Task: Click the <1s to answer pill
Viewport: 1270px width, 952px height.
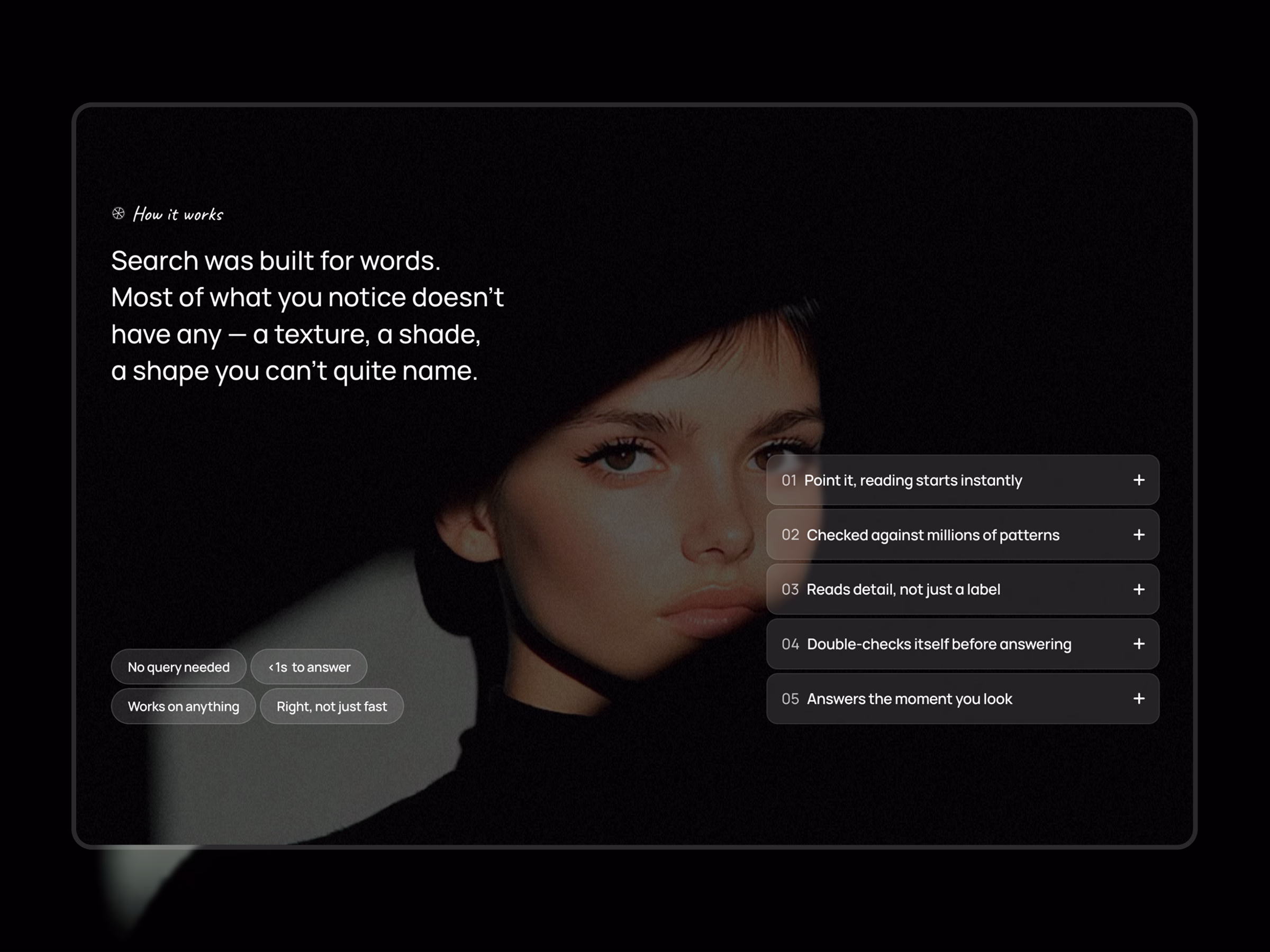Action: tap(309, 667)
